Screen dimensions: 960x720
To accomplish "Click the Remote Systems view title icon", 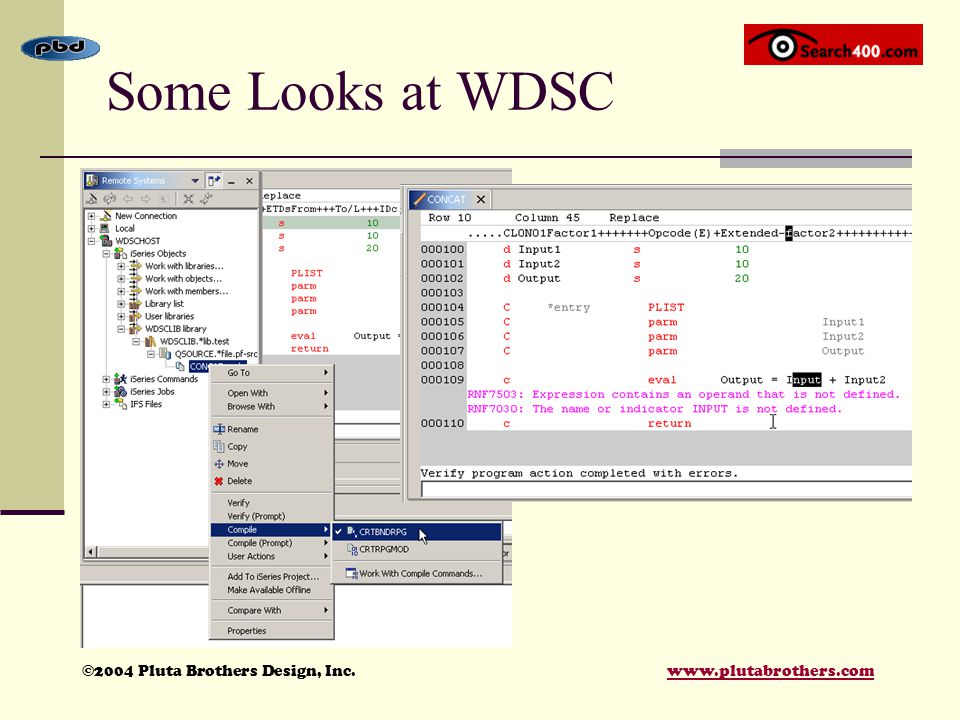I will tap(92, 180).
